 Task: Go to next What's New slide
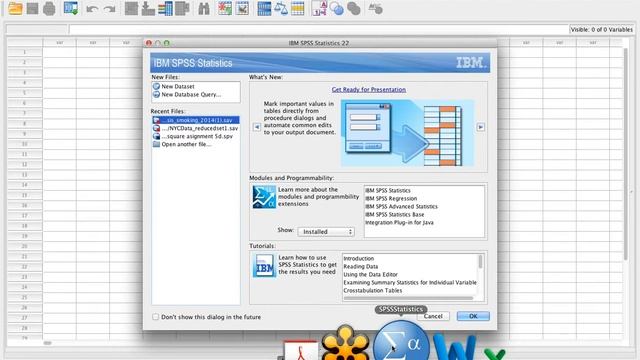pos(480,127)
